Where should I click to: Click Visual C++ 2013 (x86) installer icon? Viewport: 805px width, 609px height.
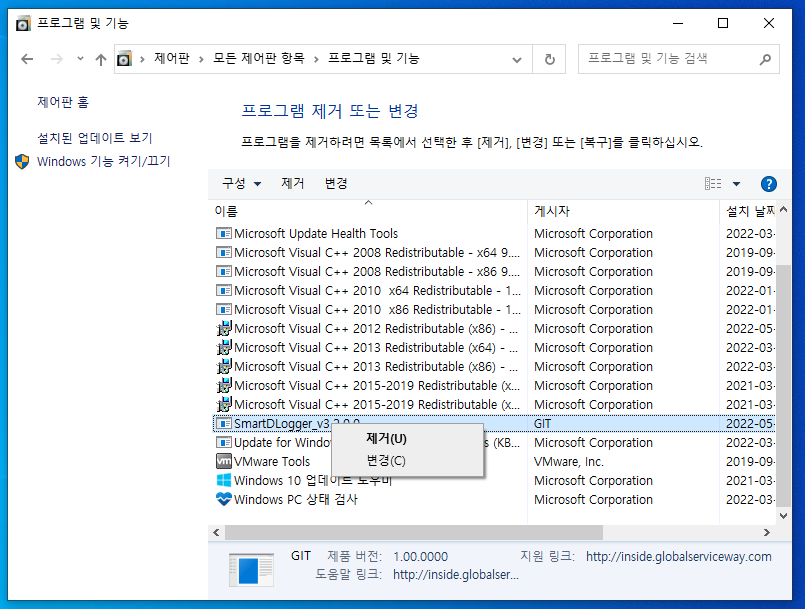click(x=223, y=367)
